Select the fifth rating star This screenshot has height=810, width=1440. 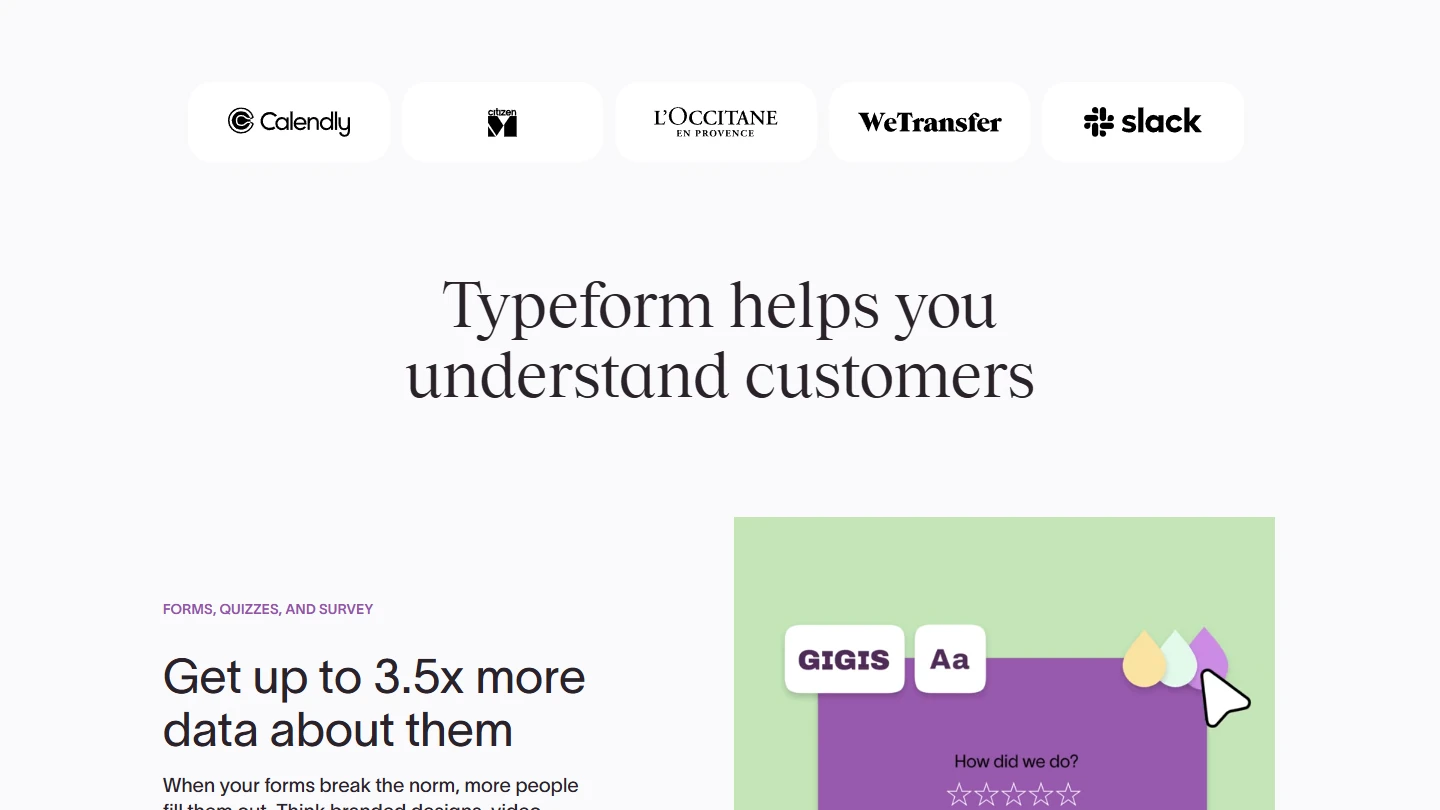click(1068, 795)
